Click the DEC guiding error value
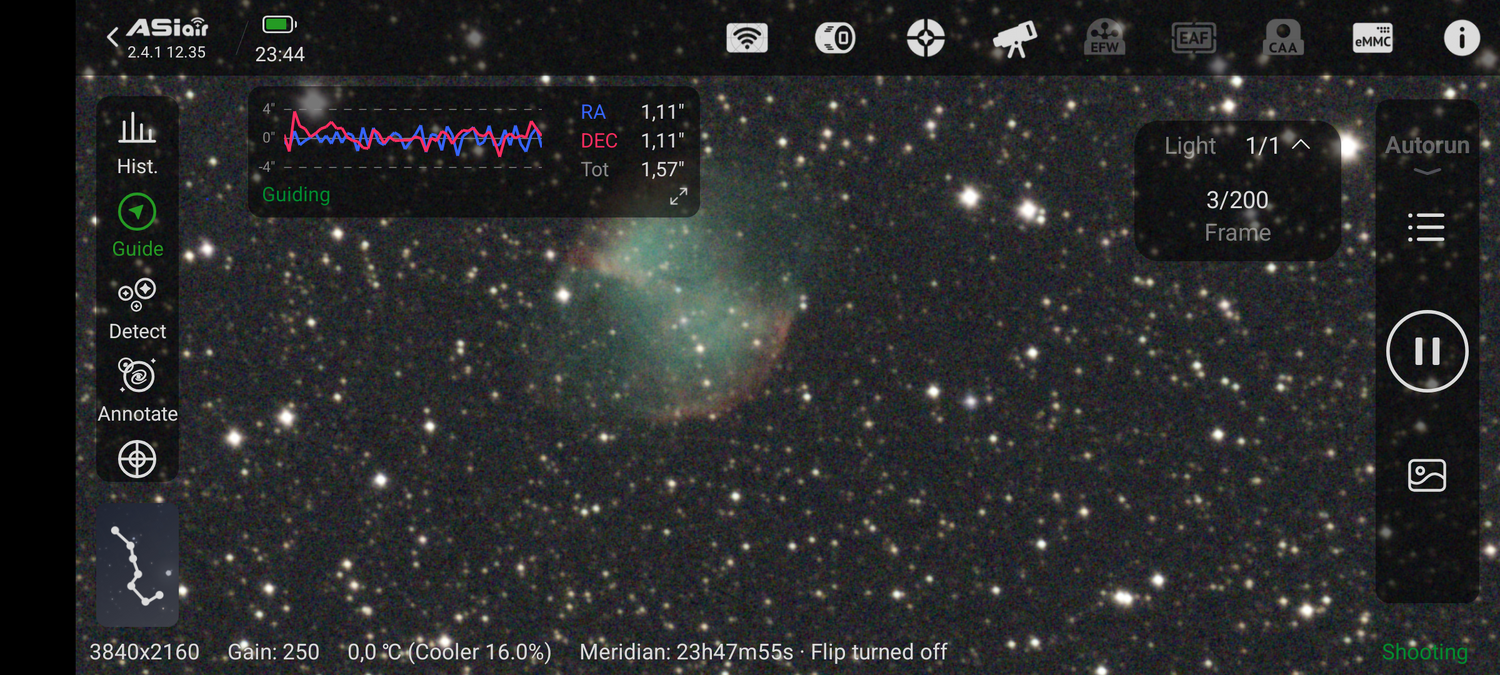Viewport: 1500px width, 675px height. (662, 141)
